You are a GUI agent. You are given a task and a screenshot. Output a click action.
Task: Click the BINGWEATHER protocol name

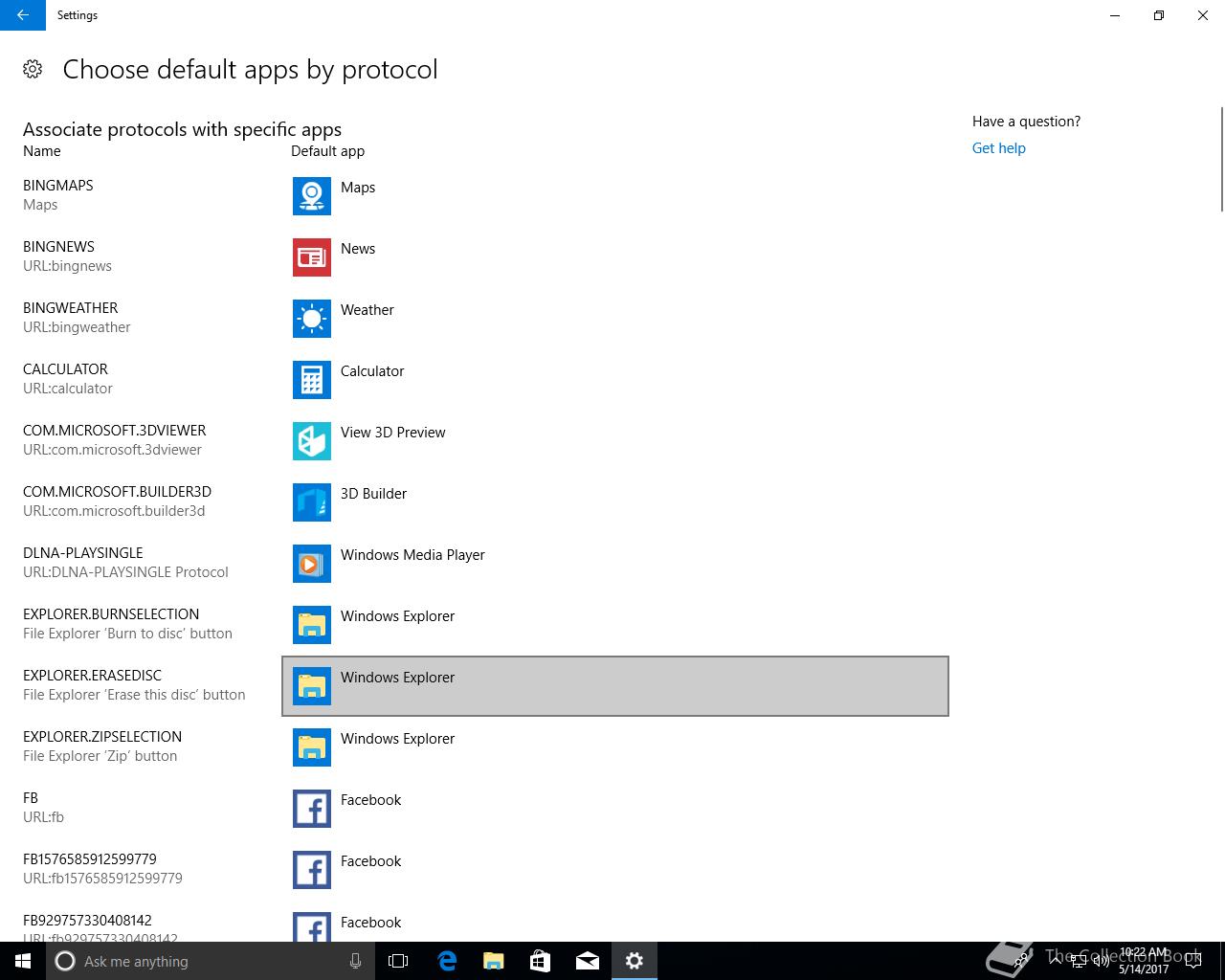[x=71, y=308]
